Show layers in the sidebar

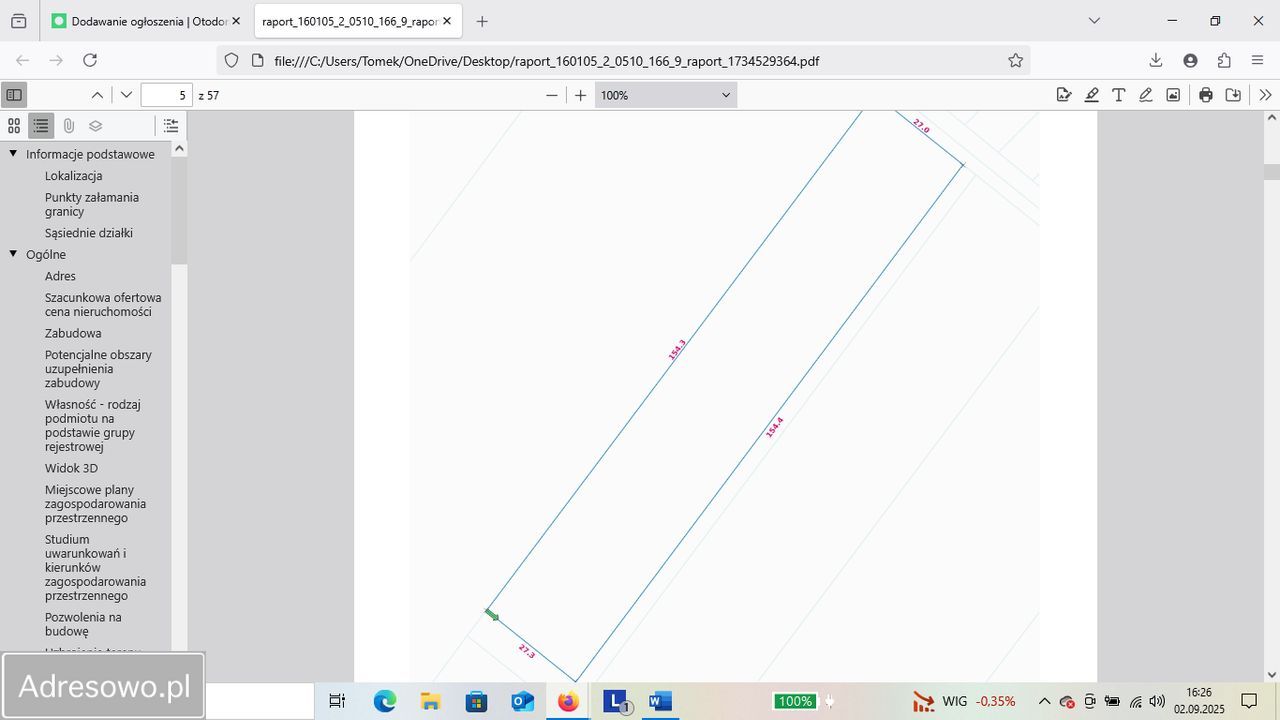pos(95,126)
